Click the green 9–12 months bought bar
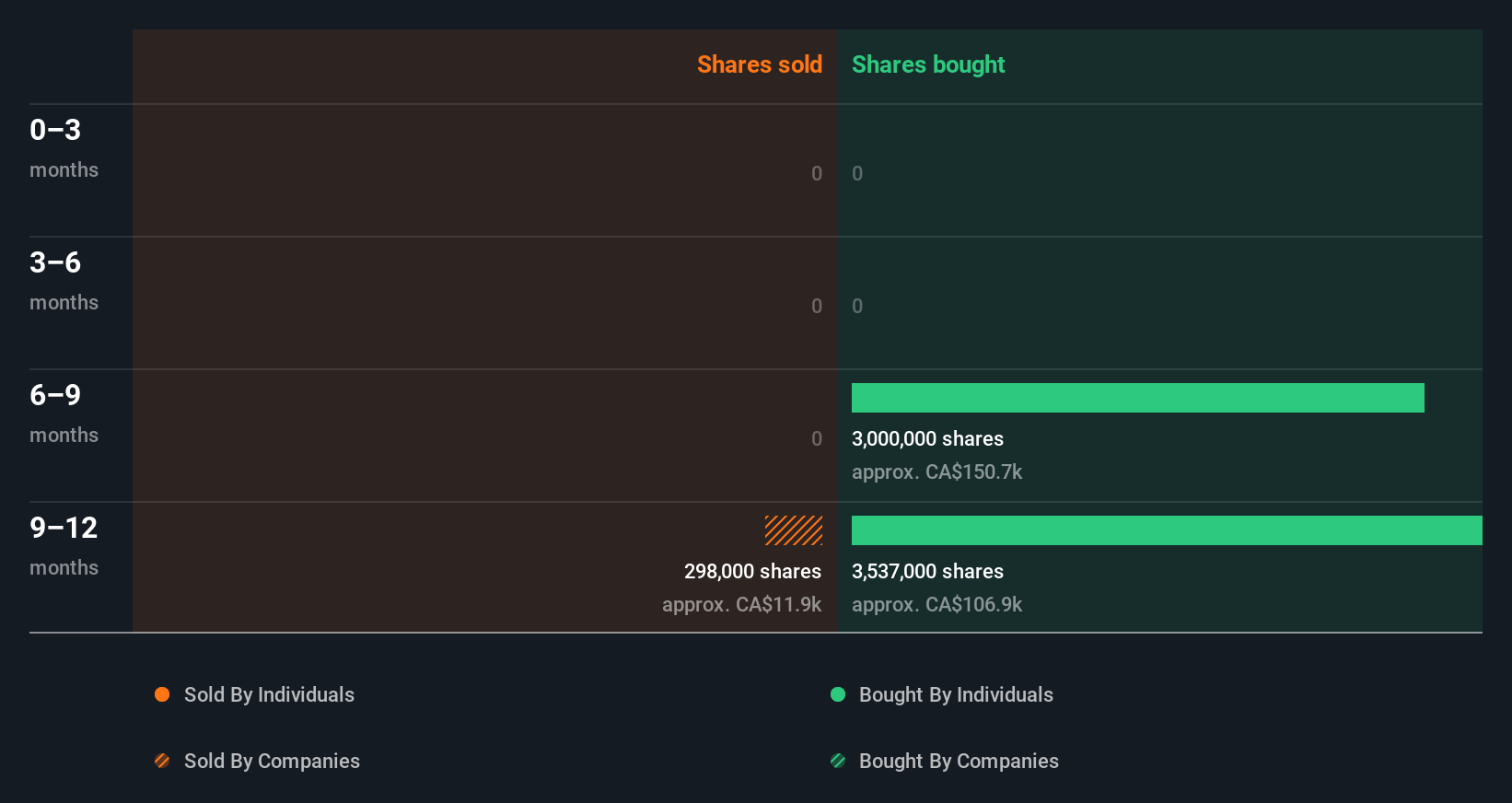Viewport: 1512px width, 803px height. (1167, 530)
